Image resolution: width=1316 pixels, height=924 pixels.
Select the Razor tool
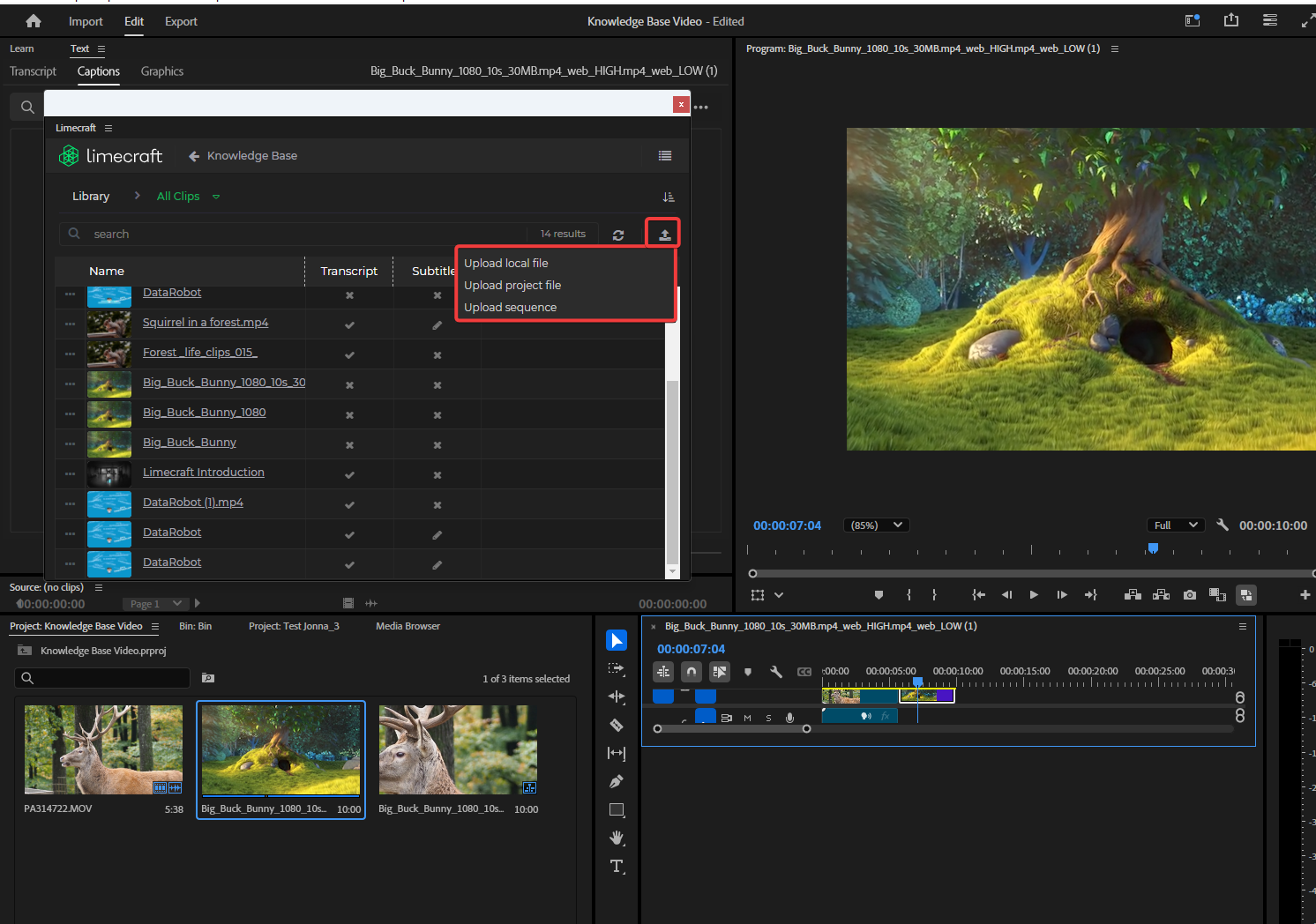point(617,725)
